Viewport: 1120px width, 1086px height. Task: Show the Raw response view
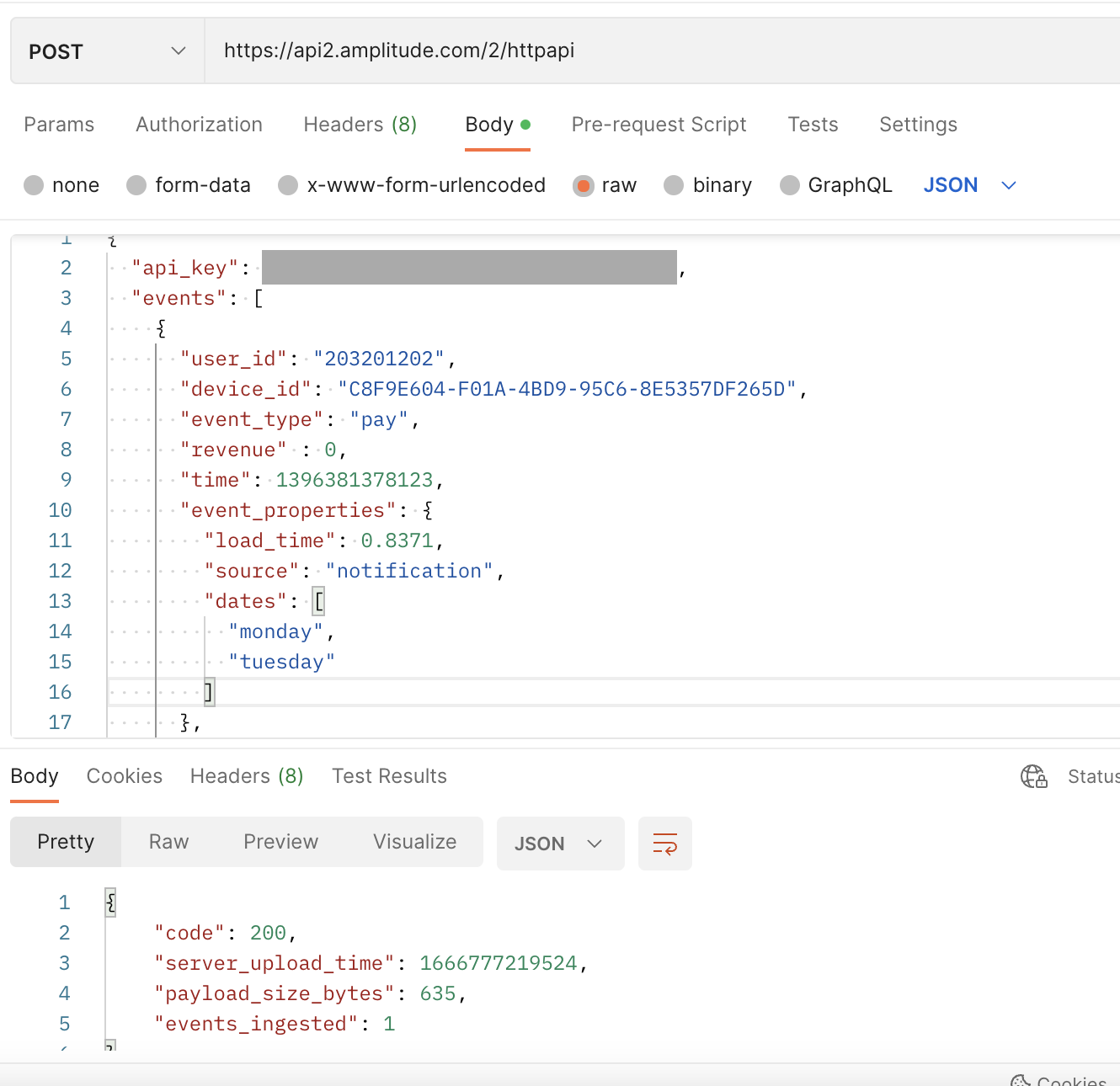pos(168,842)
